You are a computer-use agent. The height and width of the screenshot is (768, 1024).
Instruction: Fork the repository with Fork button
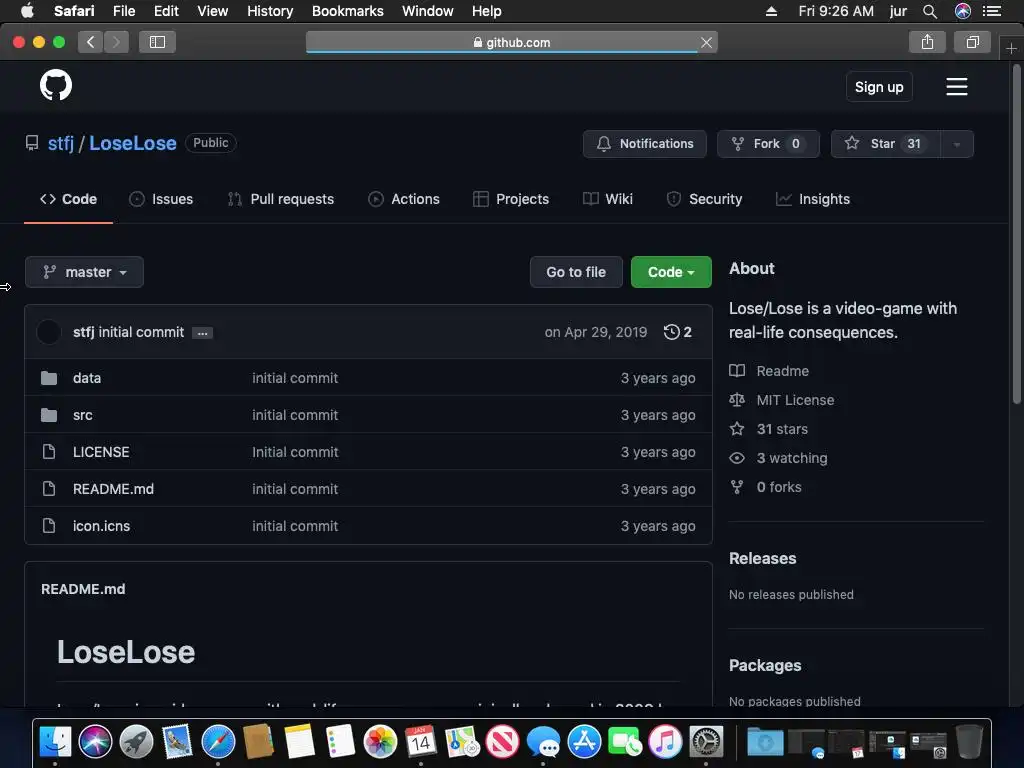[768, 144]
